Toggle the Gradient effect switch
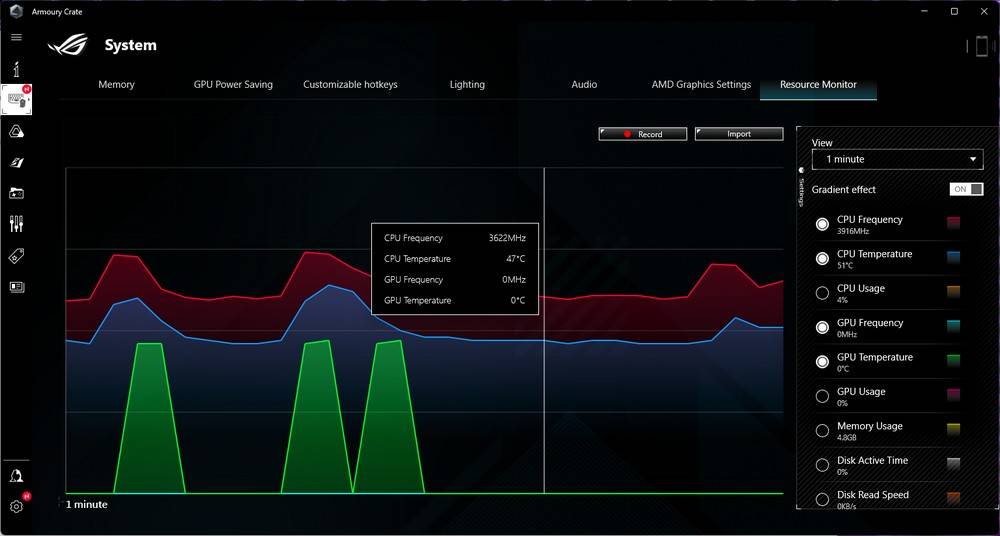 coord(966,190)
